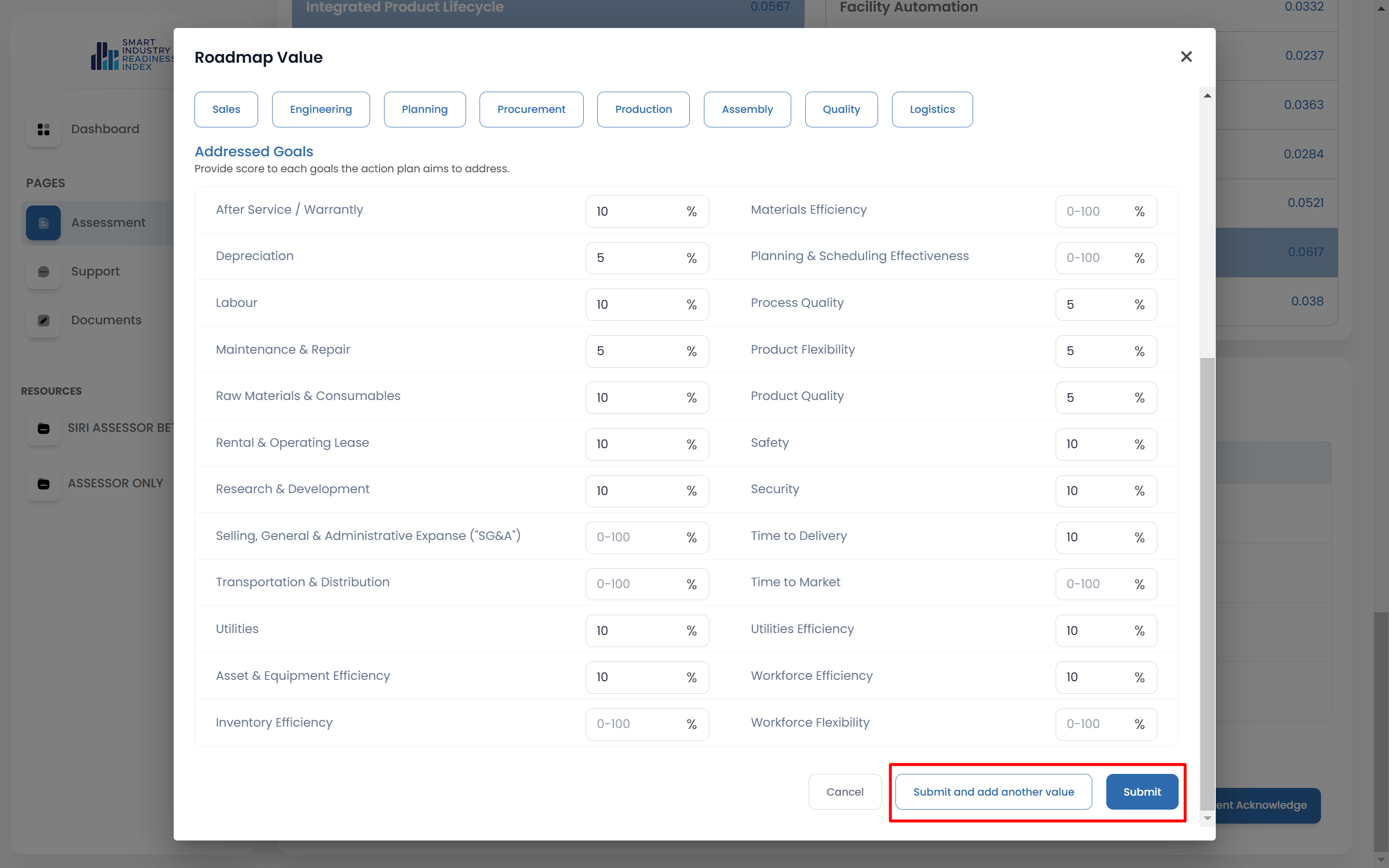Click the Assessment page icon
The width and height of the screenshot is (1389, 868).
point(43,223)
